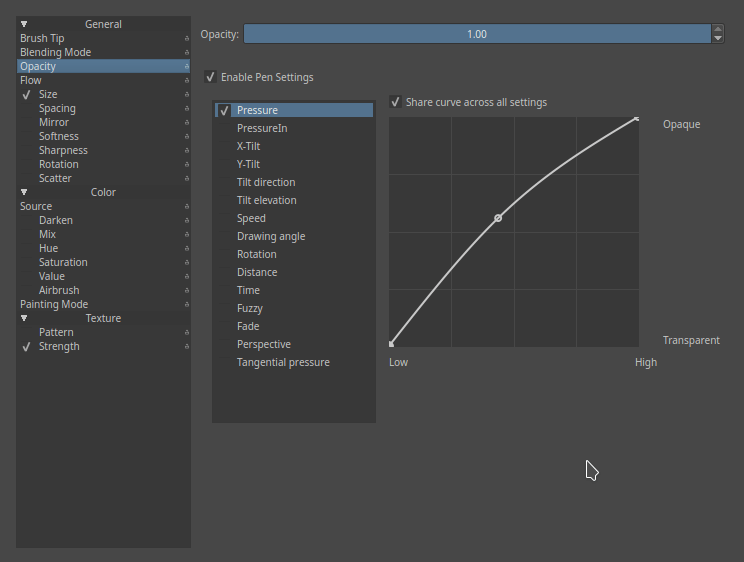Viewport: 744px width, 562px height.
Task: Click lock icon on Size row
Action: 186,94
